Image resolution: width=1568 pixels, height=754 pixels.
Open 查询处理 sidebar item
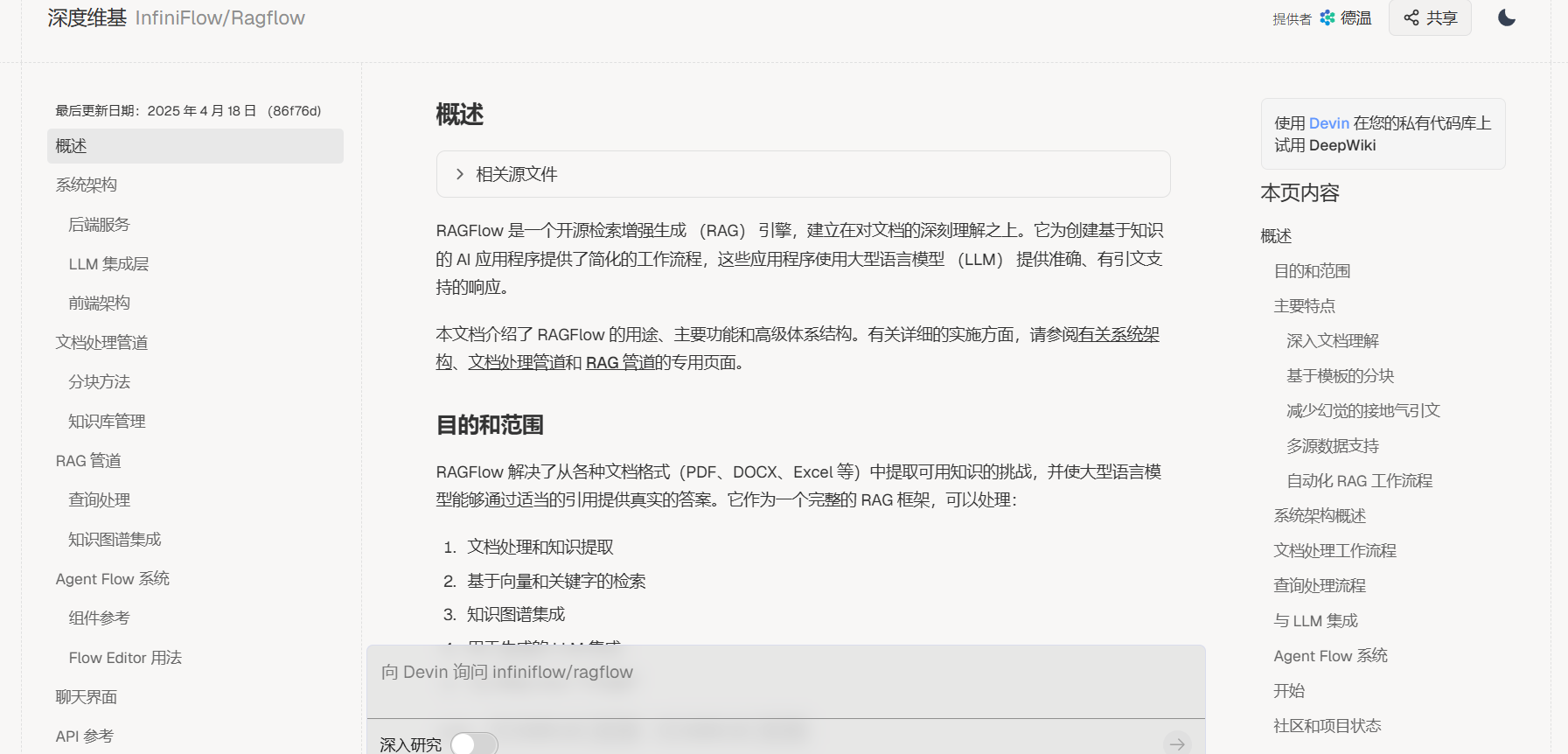[100, 499]
